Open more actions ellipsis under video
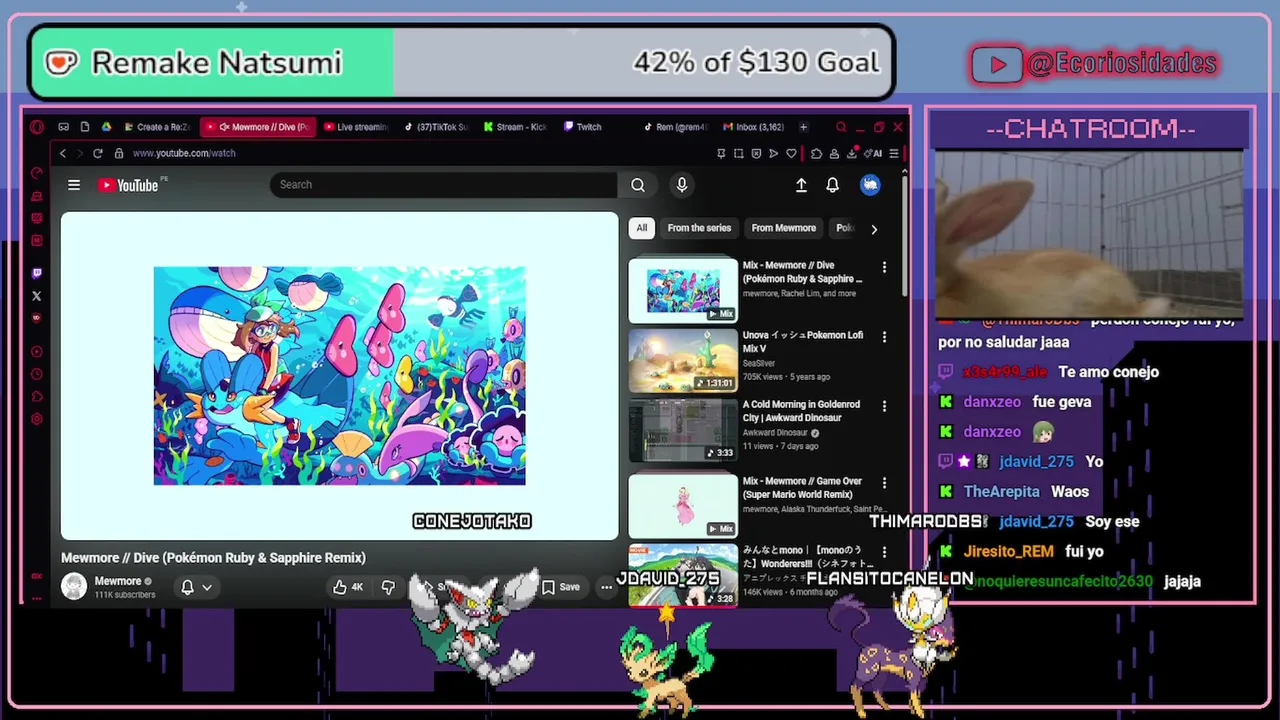The width and height of the screenshot is (1280, 720). pos(606,587)
